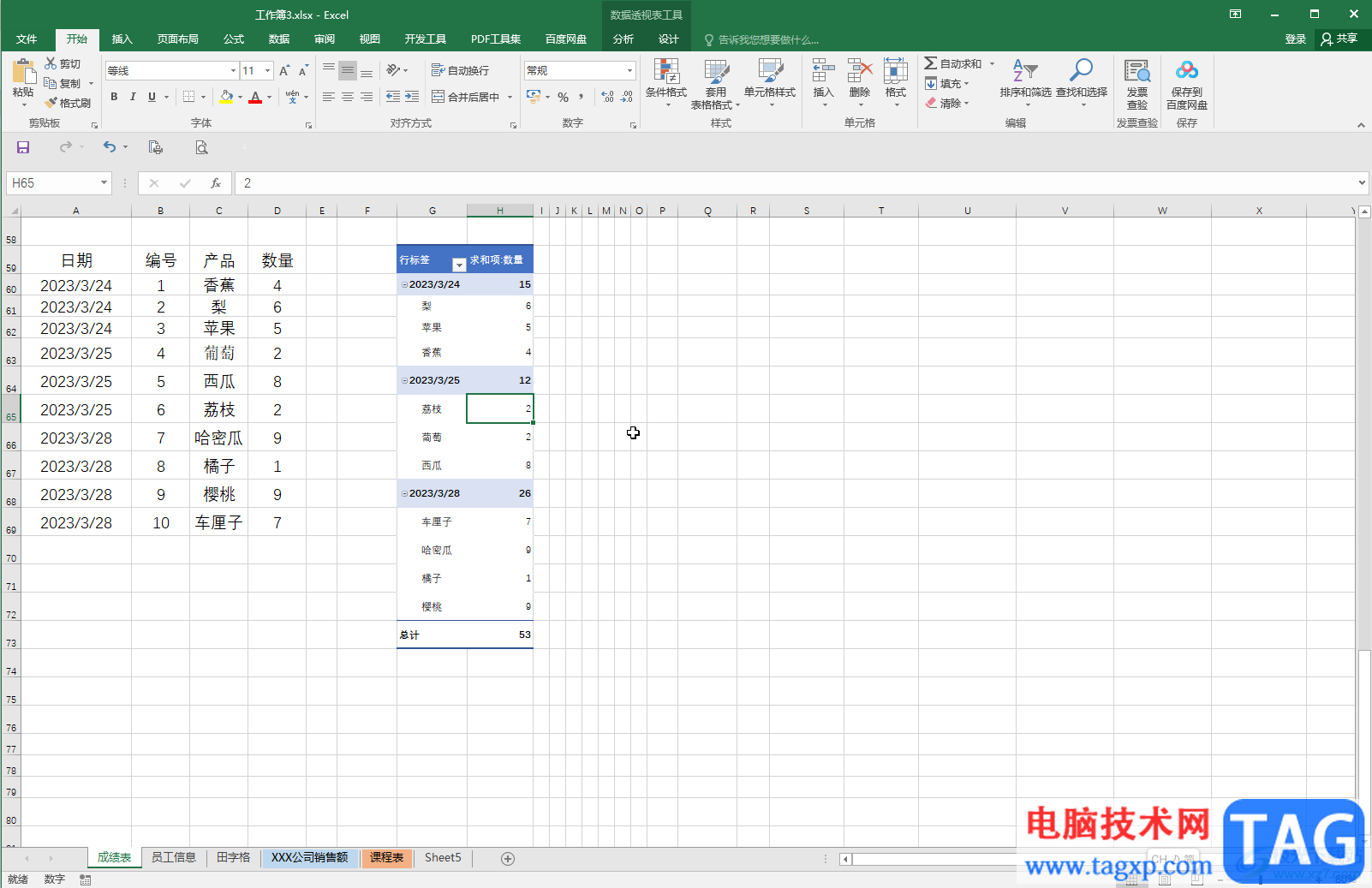Add a new sheet with plus button

(508, 858)
